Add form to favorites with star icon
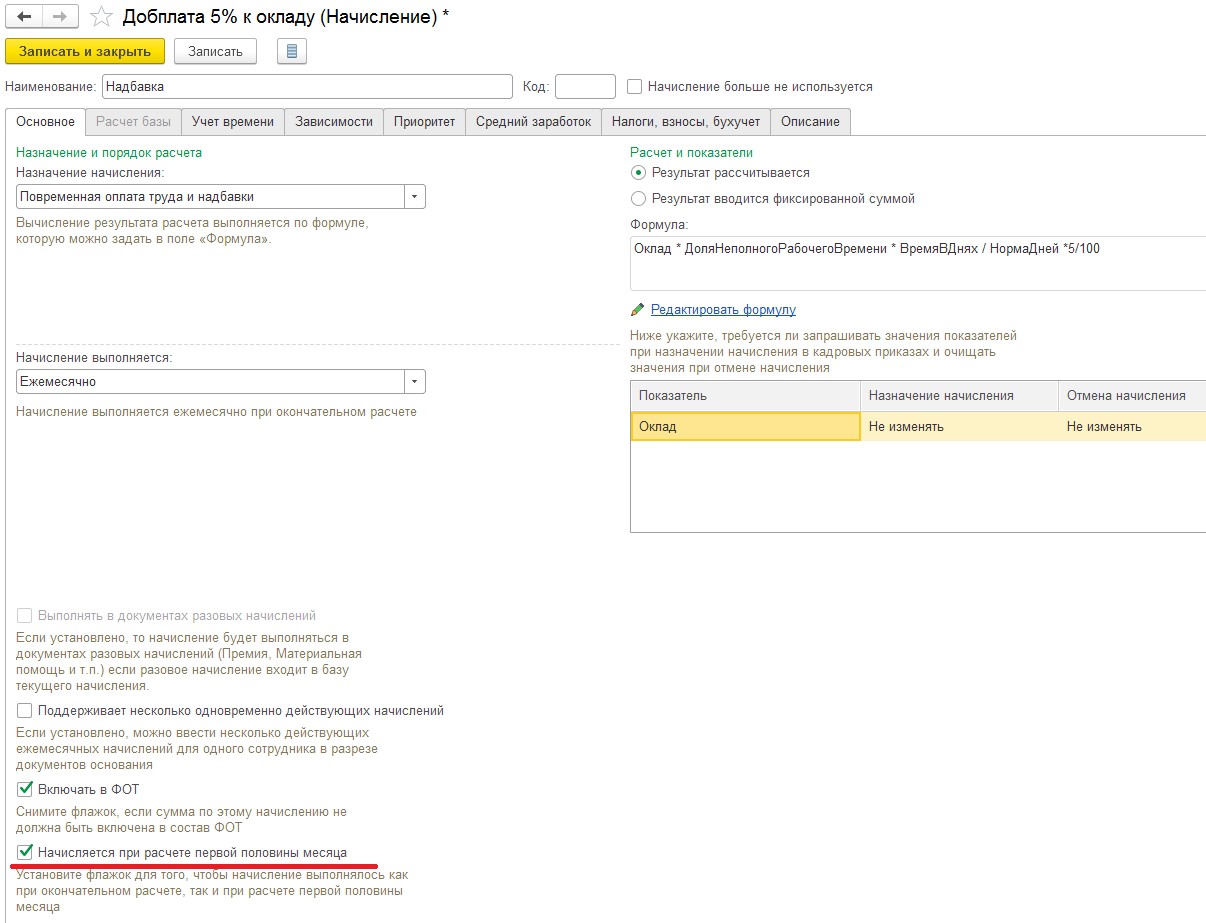 (x=101, y=17)
